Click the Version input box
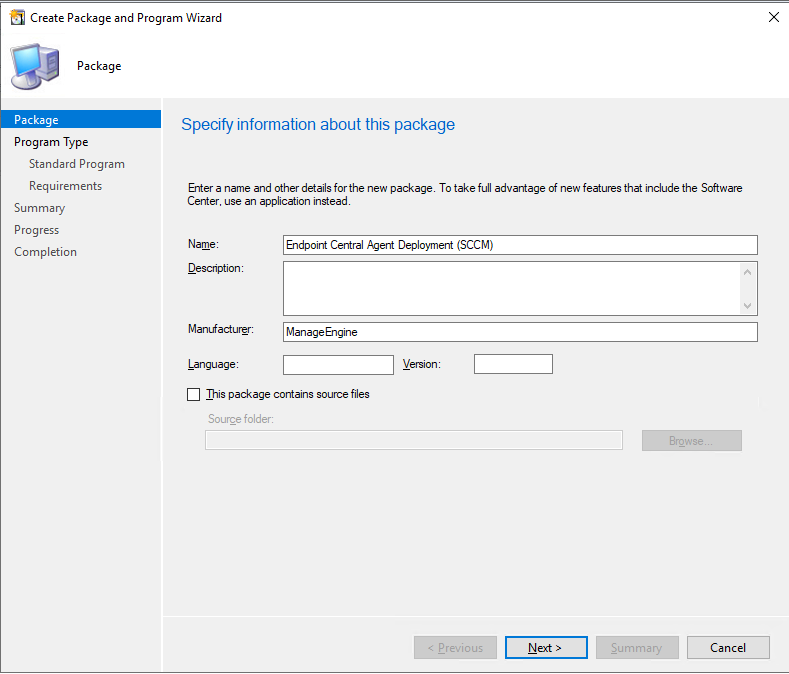789x674 pixels. tap(513, 364)
